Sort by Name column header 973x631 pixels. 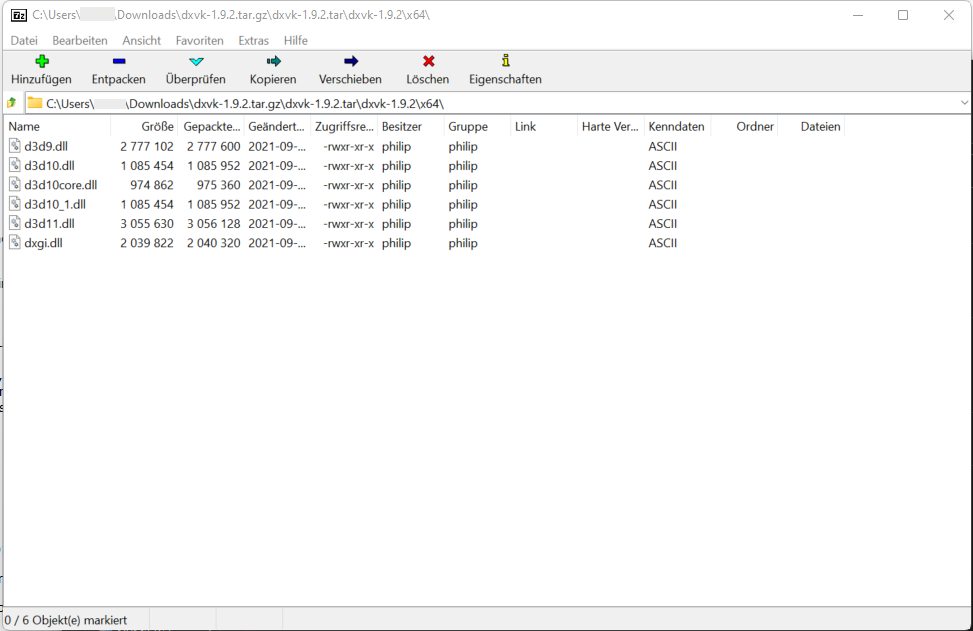point(24,127)
